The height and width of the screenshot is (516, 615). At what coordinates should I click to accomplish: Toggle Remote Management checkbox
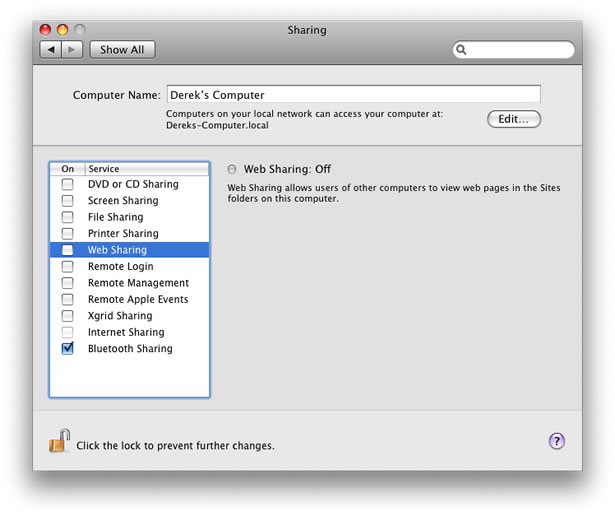(x=67, y=283)
